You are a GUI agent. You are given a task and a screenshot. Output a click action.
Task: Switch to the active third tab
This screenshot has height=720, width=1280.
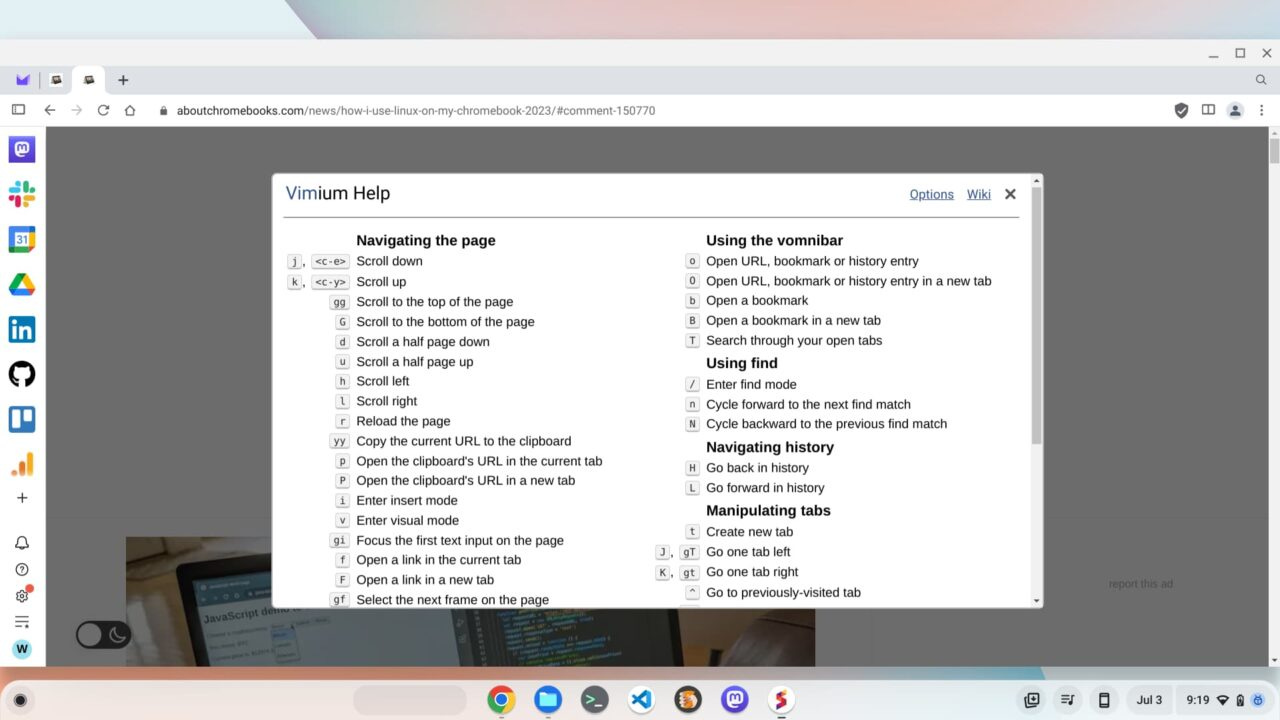pos(89,80)
